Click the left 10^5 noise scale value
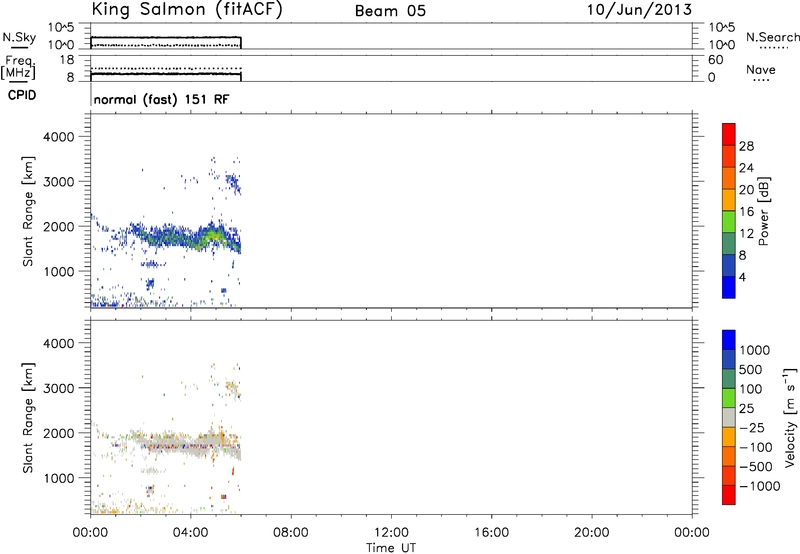Viewport: 800px width, 554px height. click(x=60, y=27)
